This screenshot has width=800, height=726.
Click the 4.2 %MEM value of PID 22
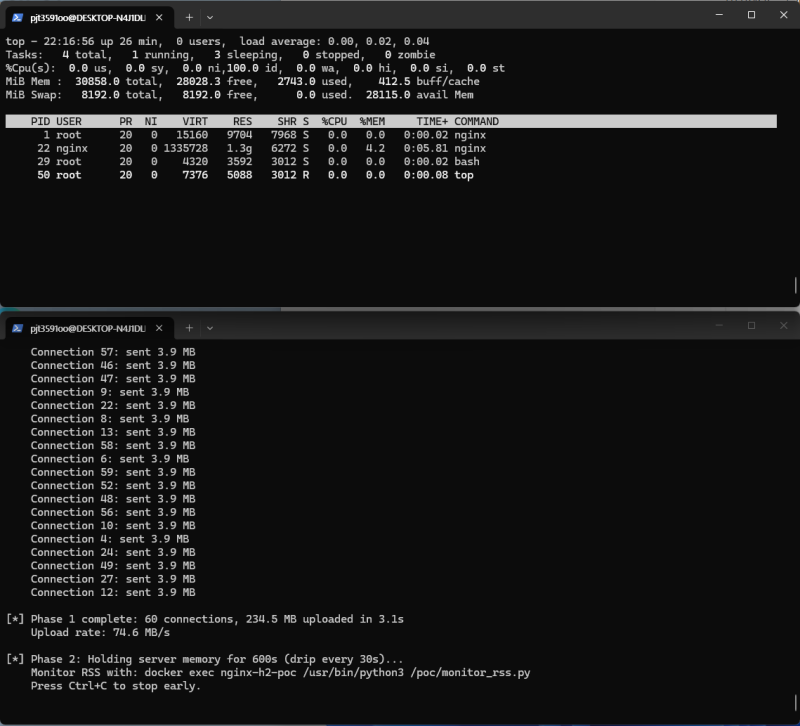pos(375,148)
